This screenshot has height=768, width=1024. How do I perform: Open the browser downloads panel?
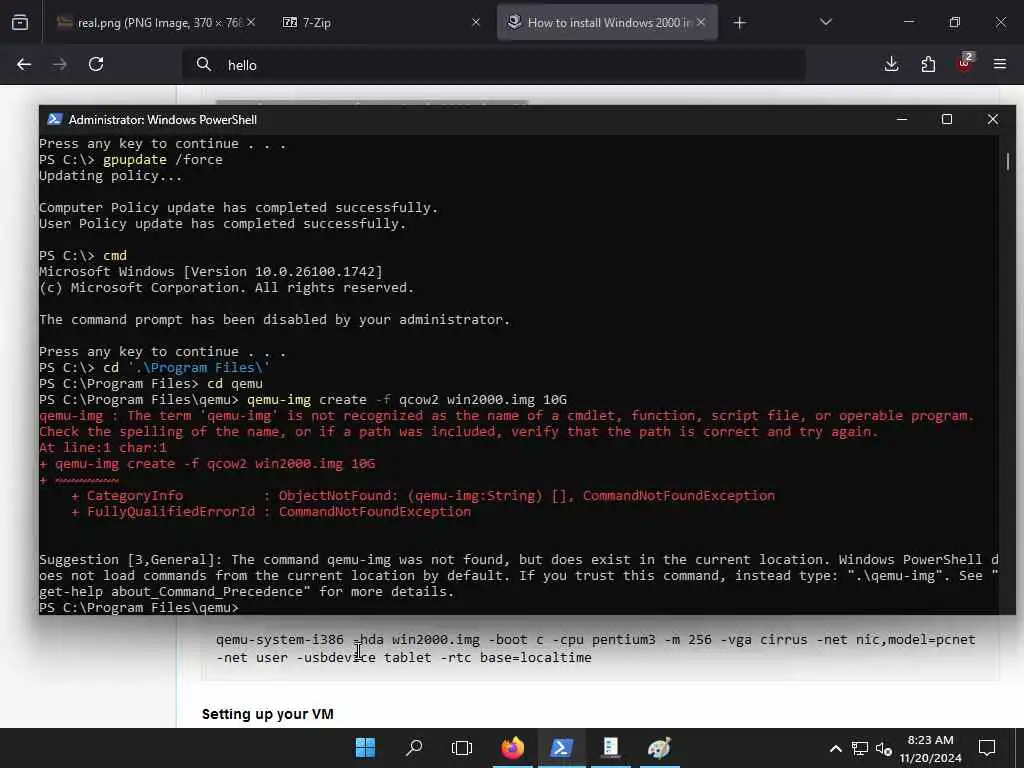coord(891,64)
